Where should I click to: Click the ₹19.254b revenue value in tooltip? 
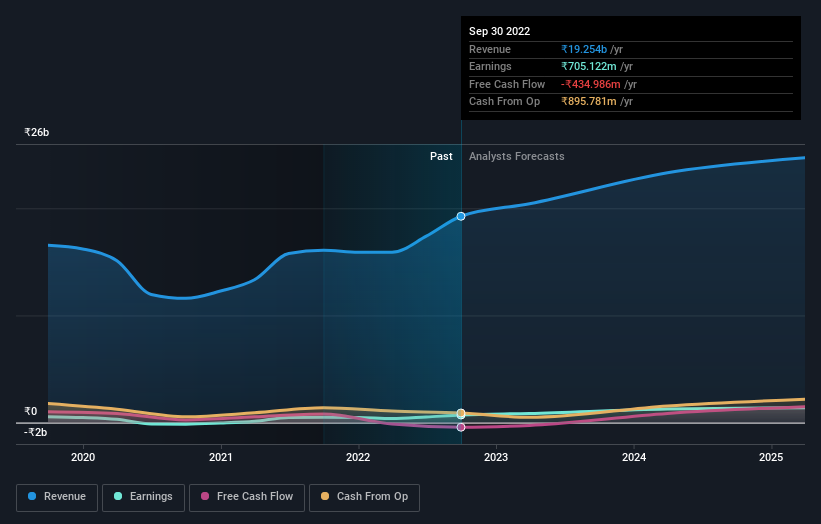click(x=584, y=49)
